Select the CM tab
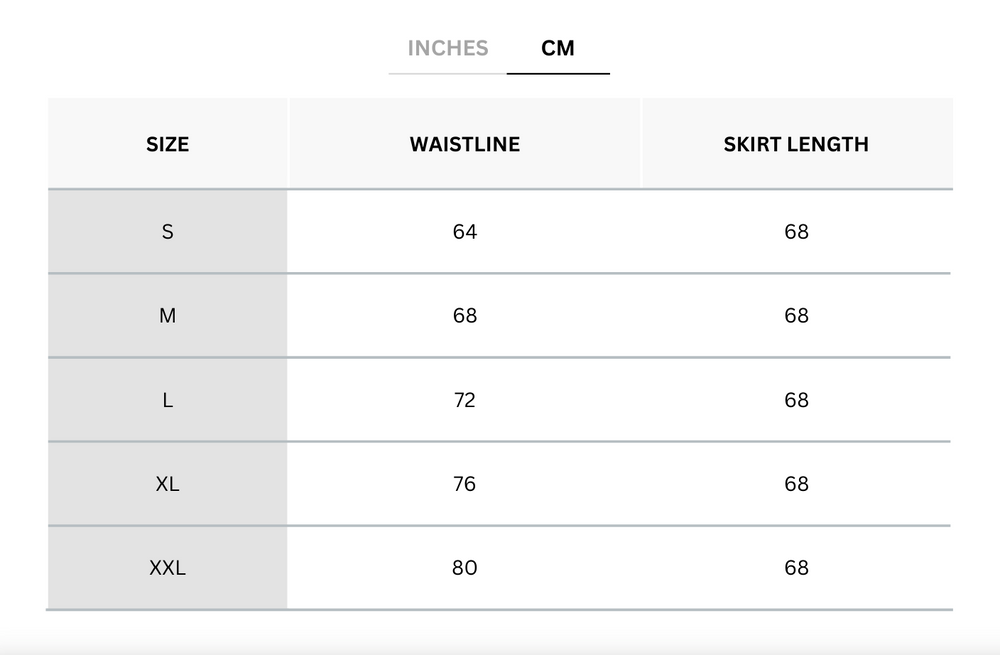Viewport: 1000px width, 655px height. pos(558,48)
